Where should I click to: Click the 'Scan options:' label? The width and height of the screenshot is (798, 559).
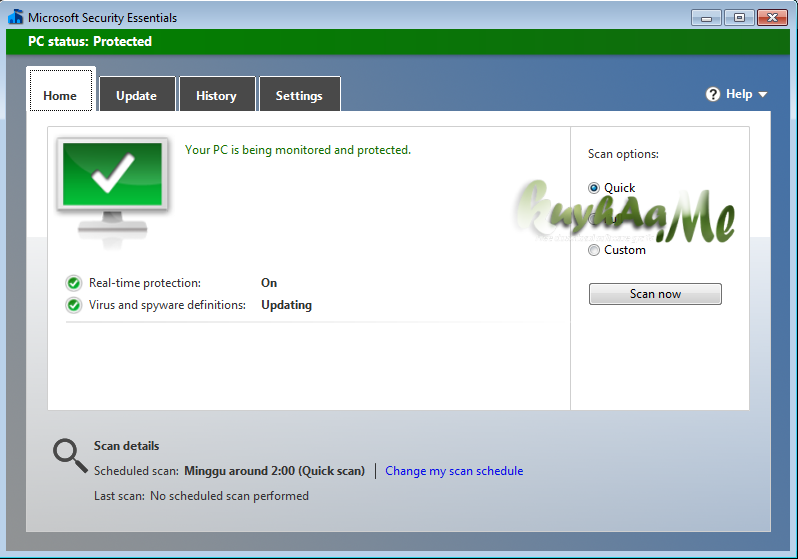click(623, 154)
